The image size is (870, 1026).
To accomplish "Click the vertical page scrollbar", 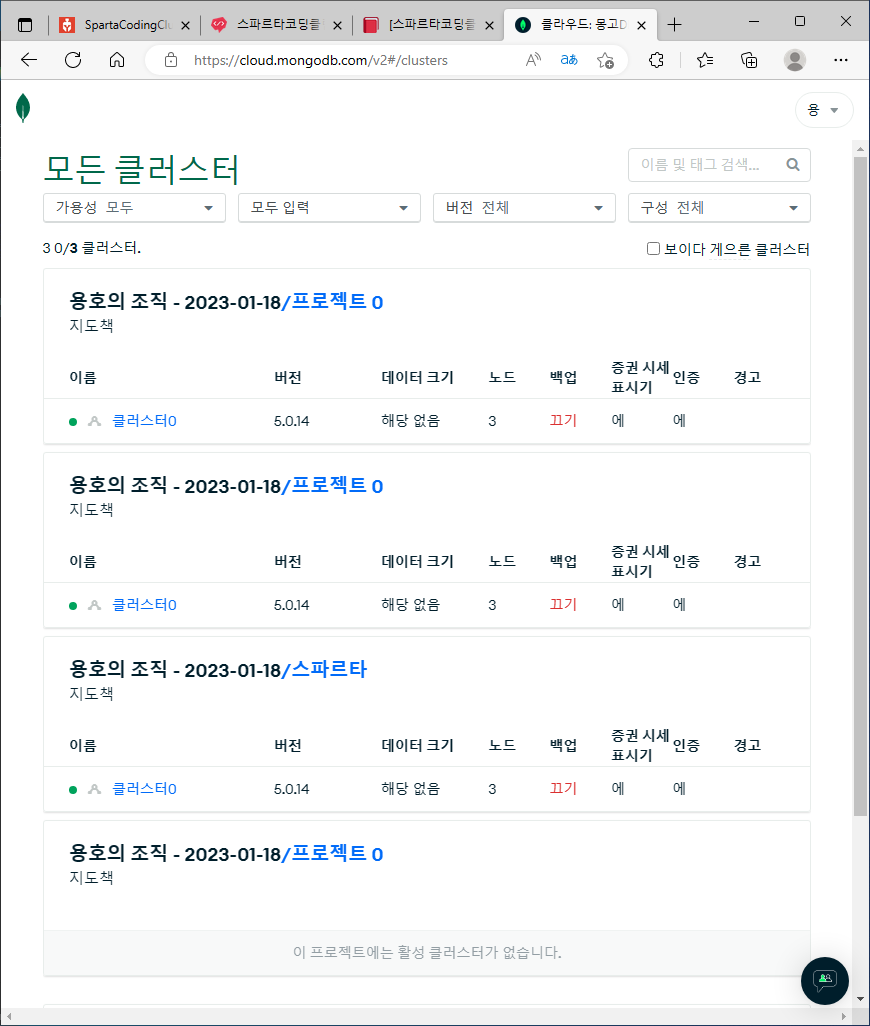I will (x=860, y=485).
